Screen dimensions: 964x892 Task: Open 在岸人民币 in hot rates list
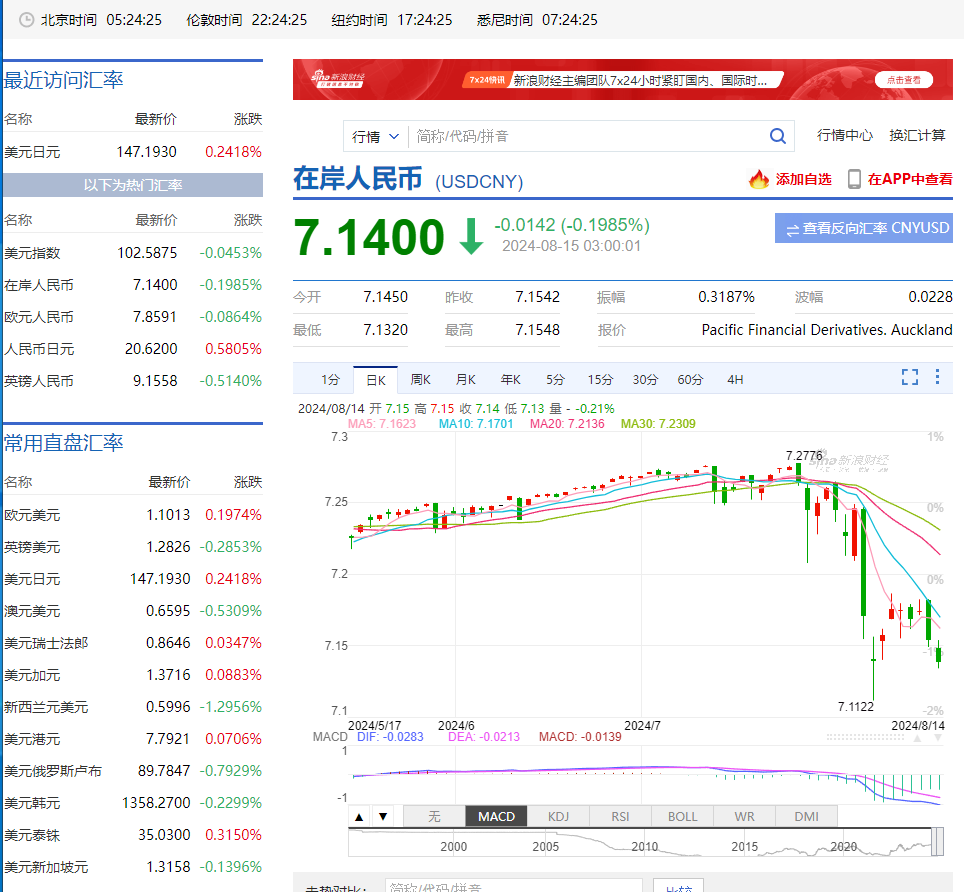click(x=133, y=285)
